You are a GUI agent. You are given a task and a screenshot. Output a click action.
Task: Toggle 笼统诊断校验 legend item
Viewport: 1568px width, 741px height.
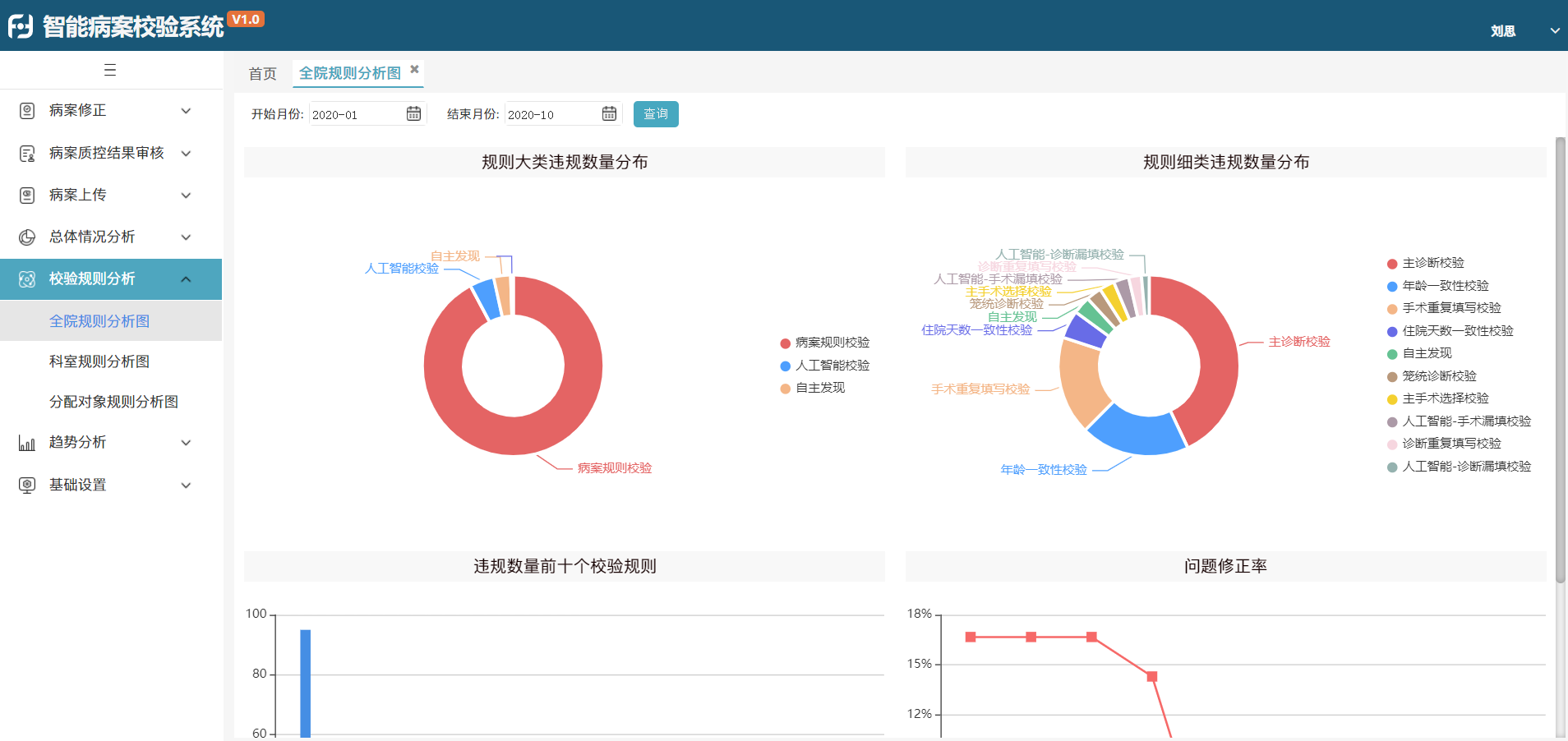pyautogui.click(x=1432, y=376)
